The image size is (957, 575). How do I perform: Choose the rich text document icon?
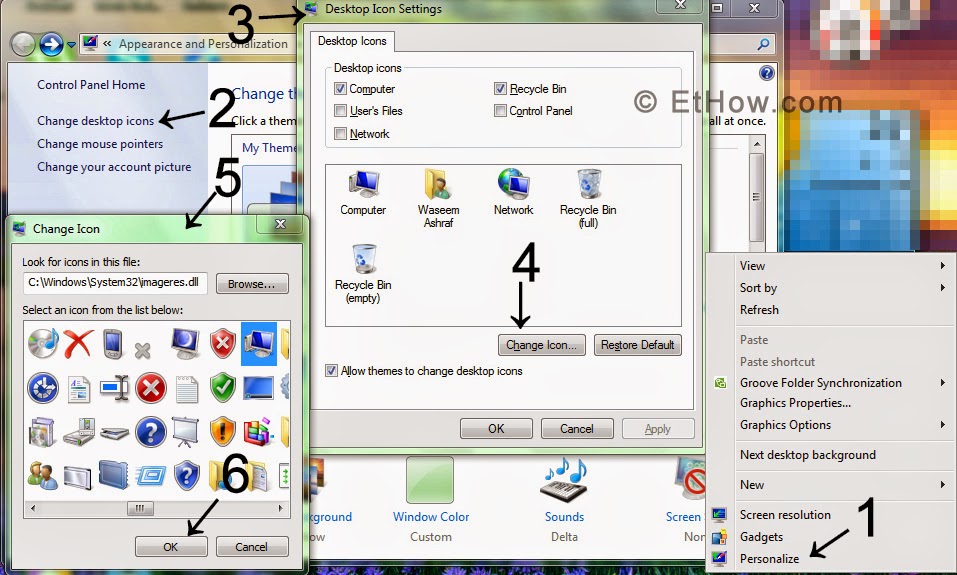tap(79, 389)
